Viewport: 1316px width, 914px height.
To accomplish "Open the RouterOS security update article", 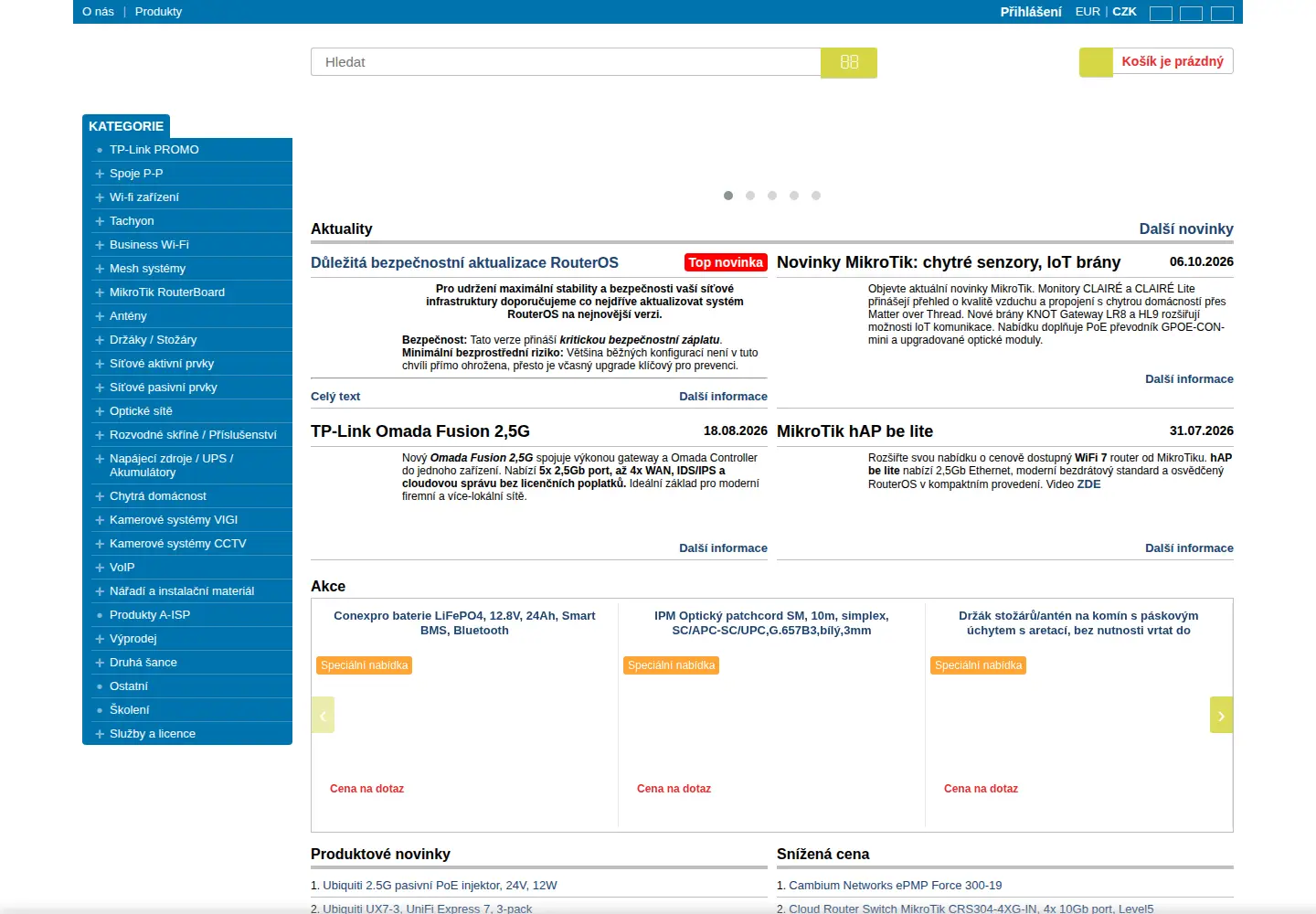I will click(x=464, y=262).
